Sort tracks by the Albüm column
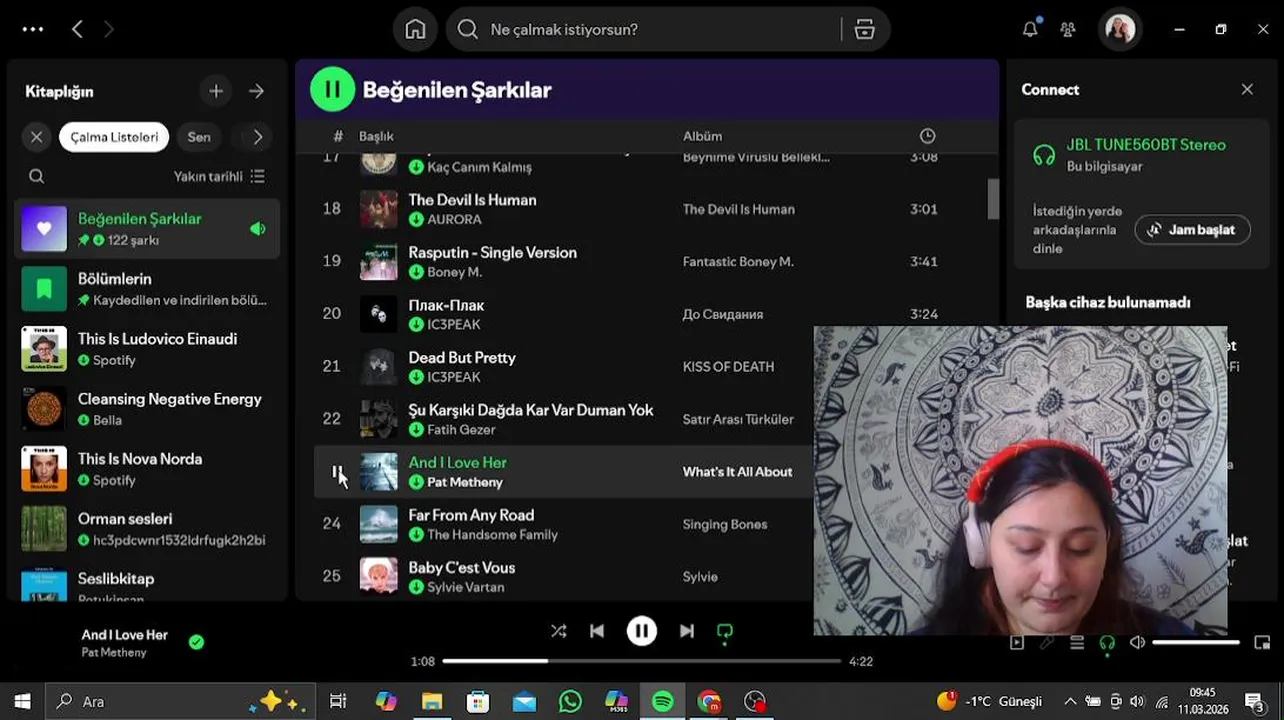The height and width of the screenshot is (720, 1284). point(702,136)
